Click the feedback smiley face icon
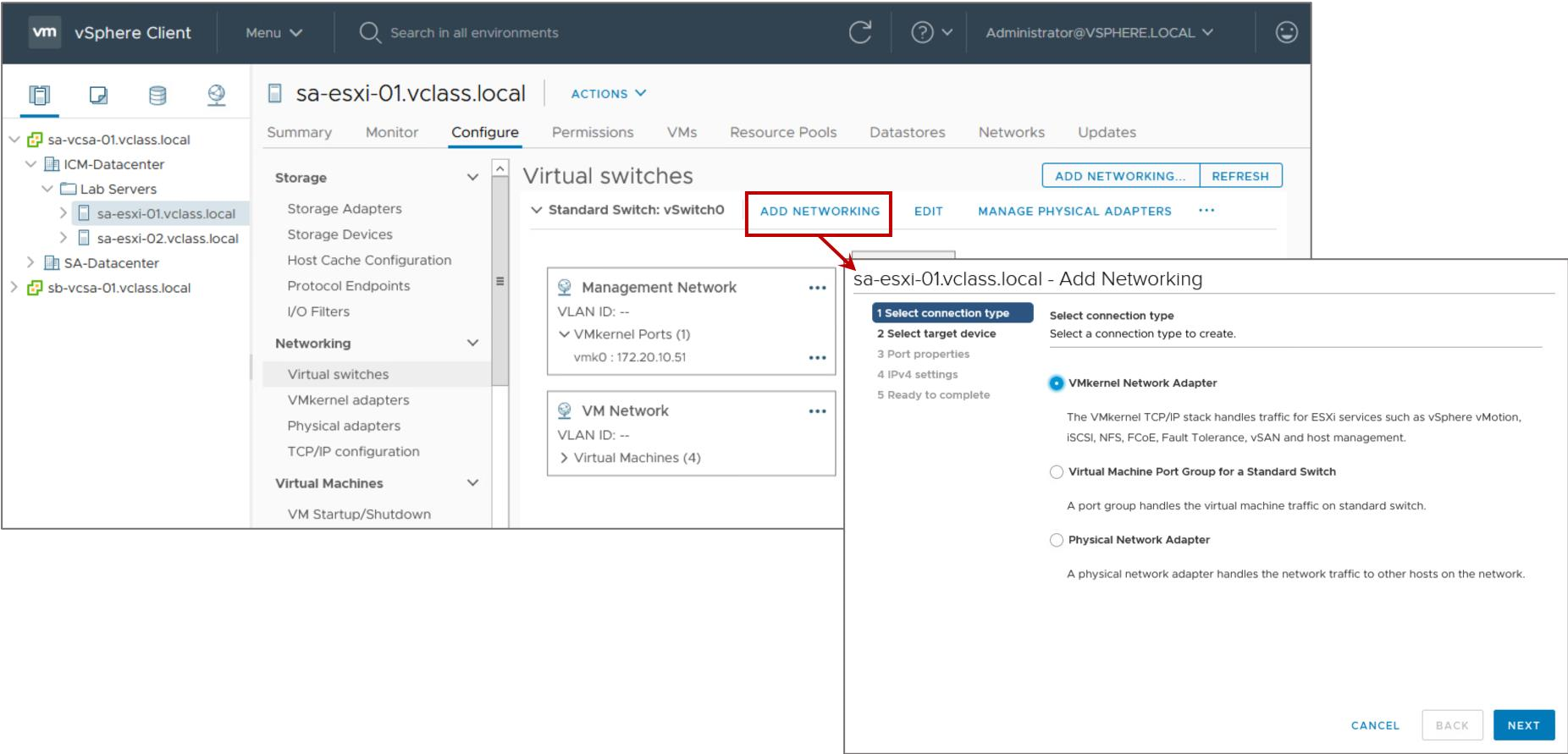 1286,32
